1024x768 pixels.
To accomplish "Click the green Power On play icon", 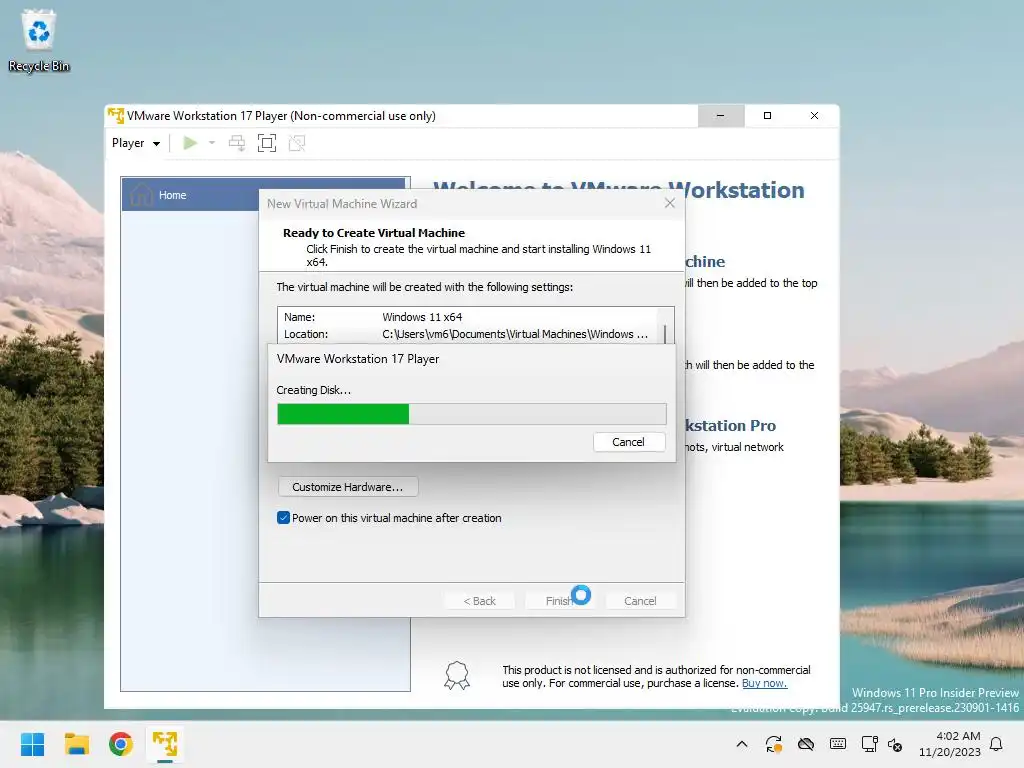I will click(190, 143).
